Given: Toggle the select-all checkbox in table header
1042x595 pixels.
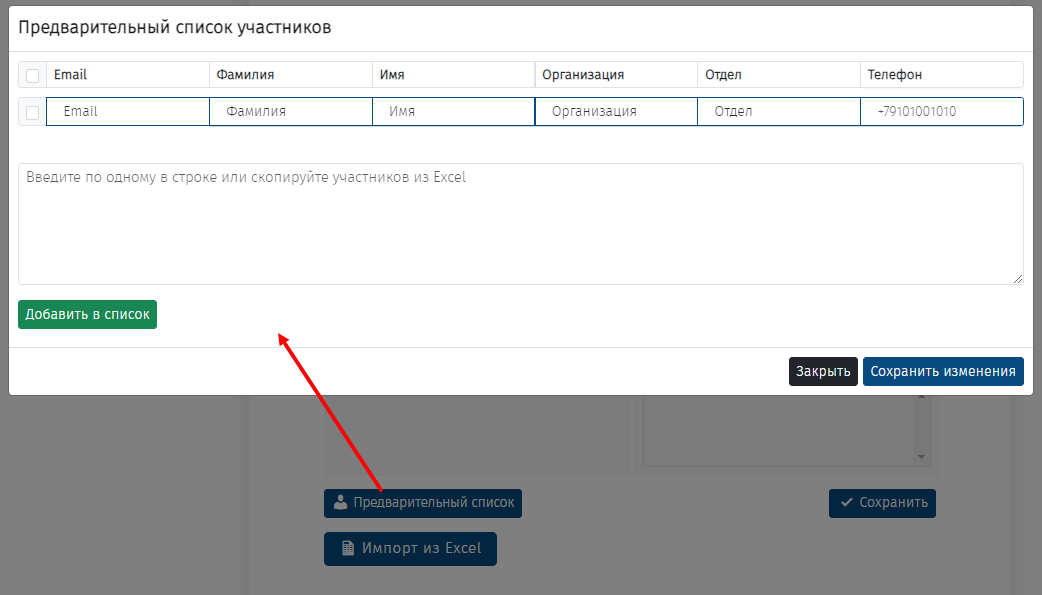Looking at the screenshot, I should 32,76.
